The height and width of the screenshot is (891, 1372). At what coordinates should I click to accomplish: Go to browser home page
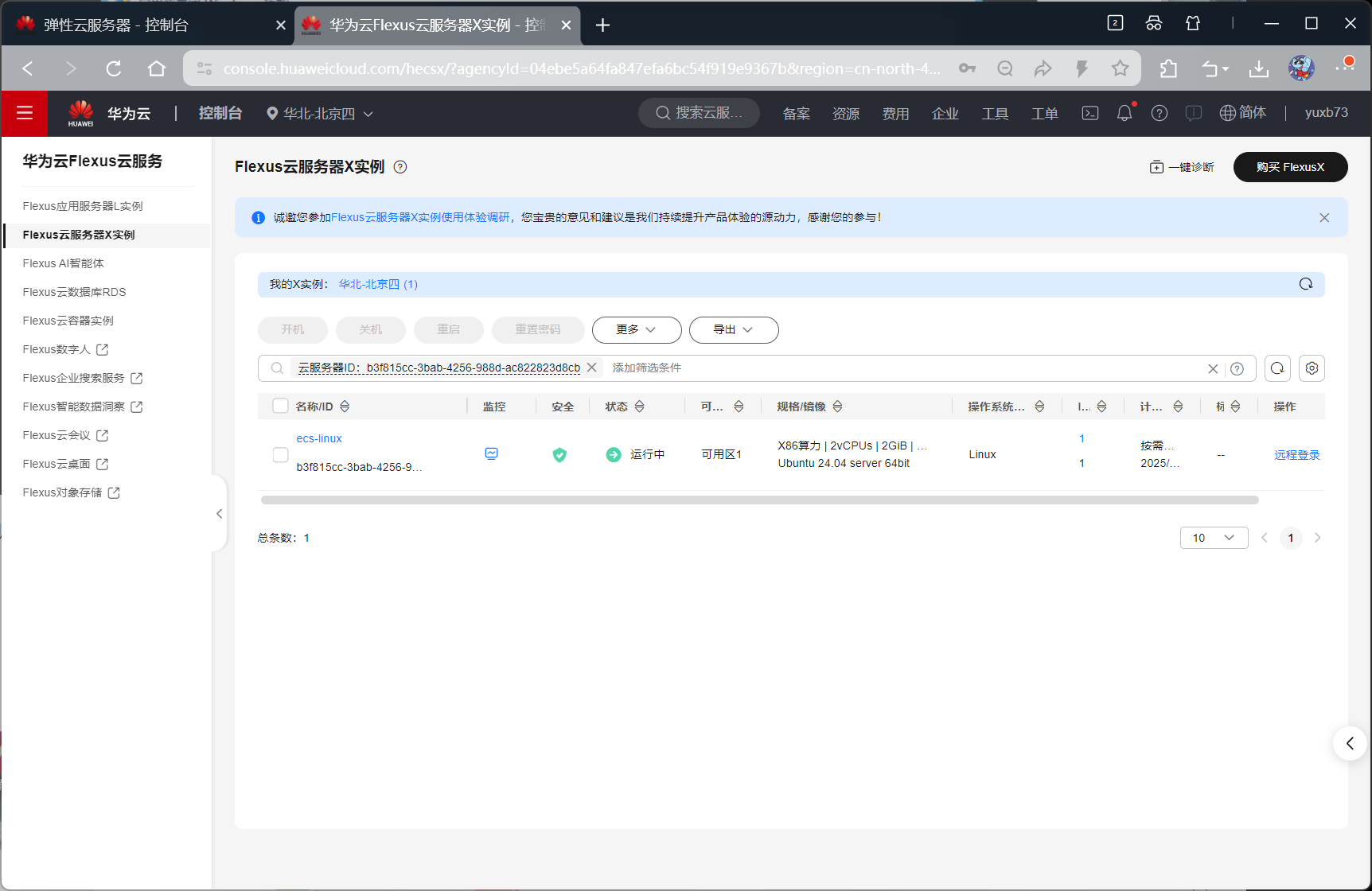click(x=157, y=68)
